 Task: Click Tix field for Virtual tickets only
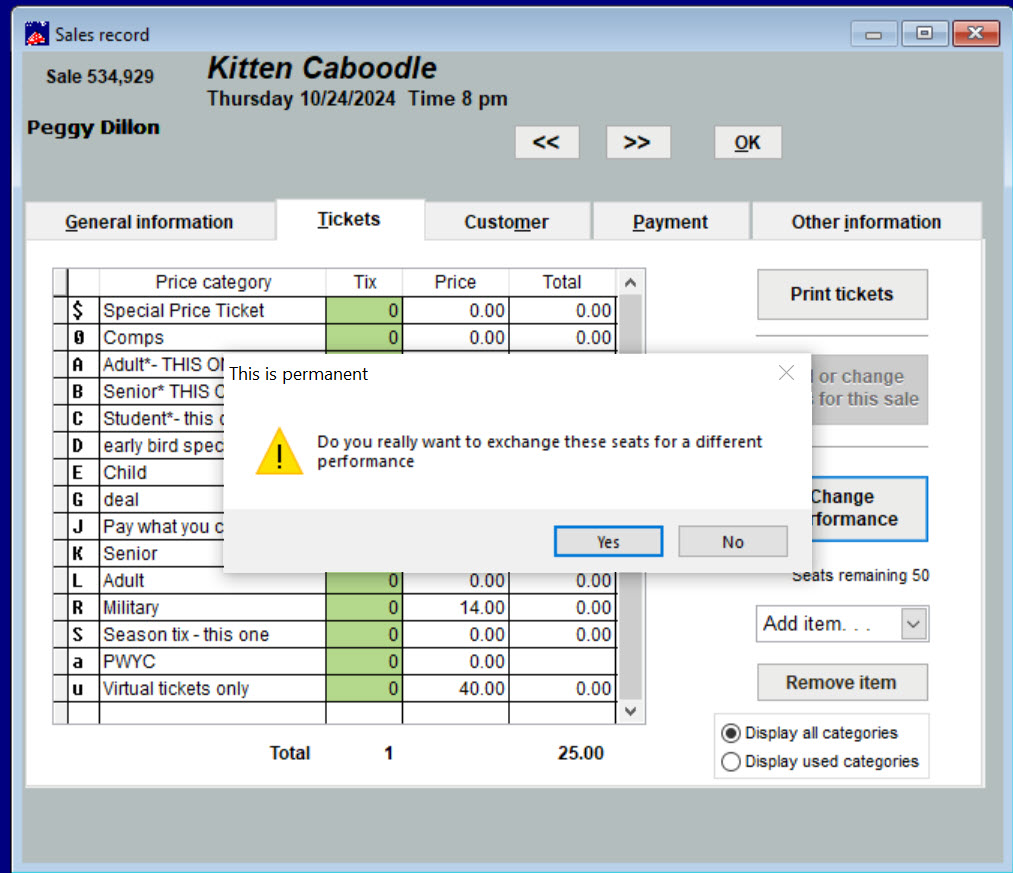[364, 689]
